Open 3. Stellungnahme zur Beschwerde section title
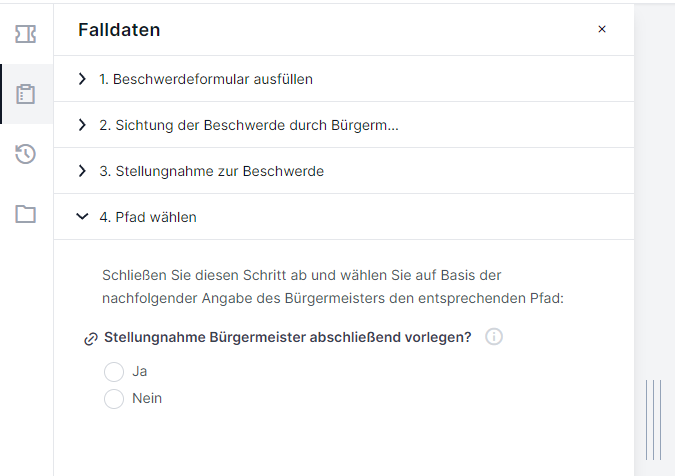The image size is (675, 476). [211, 171]
